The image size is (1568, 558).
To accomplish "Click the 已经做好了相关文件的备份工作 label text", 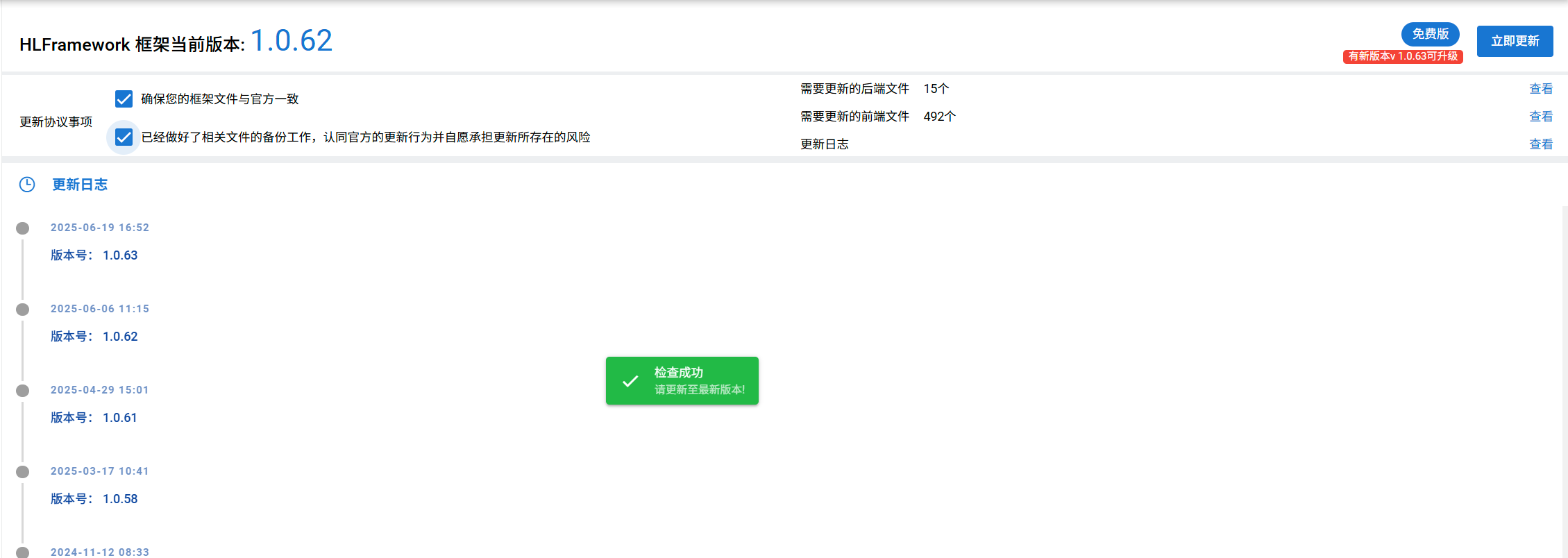I will pos(366,137).
